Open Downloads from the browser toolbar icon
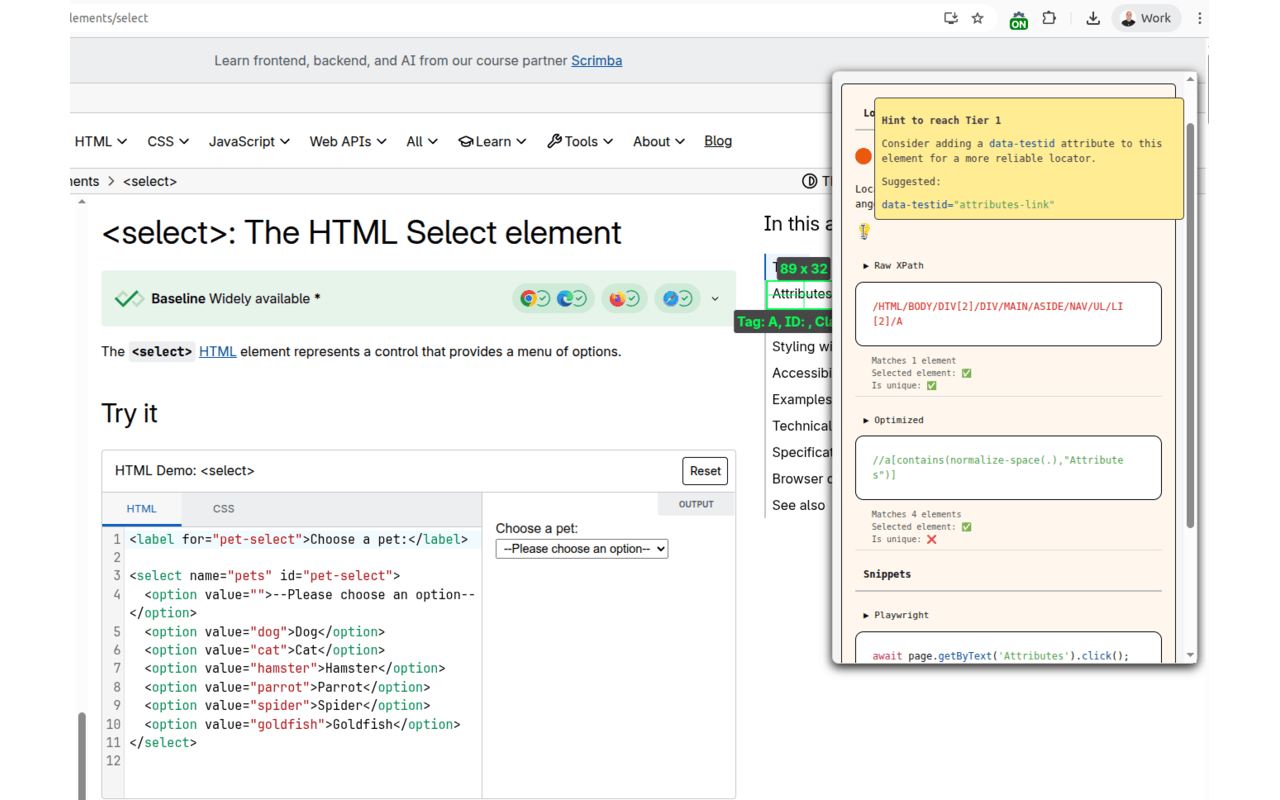Screen dimensions: 1280x800 click(x=1093, y=18)
